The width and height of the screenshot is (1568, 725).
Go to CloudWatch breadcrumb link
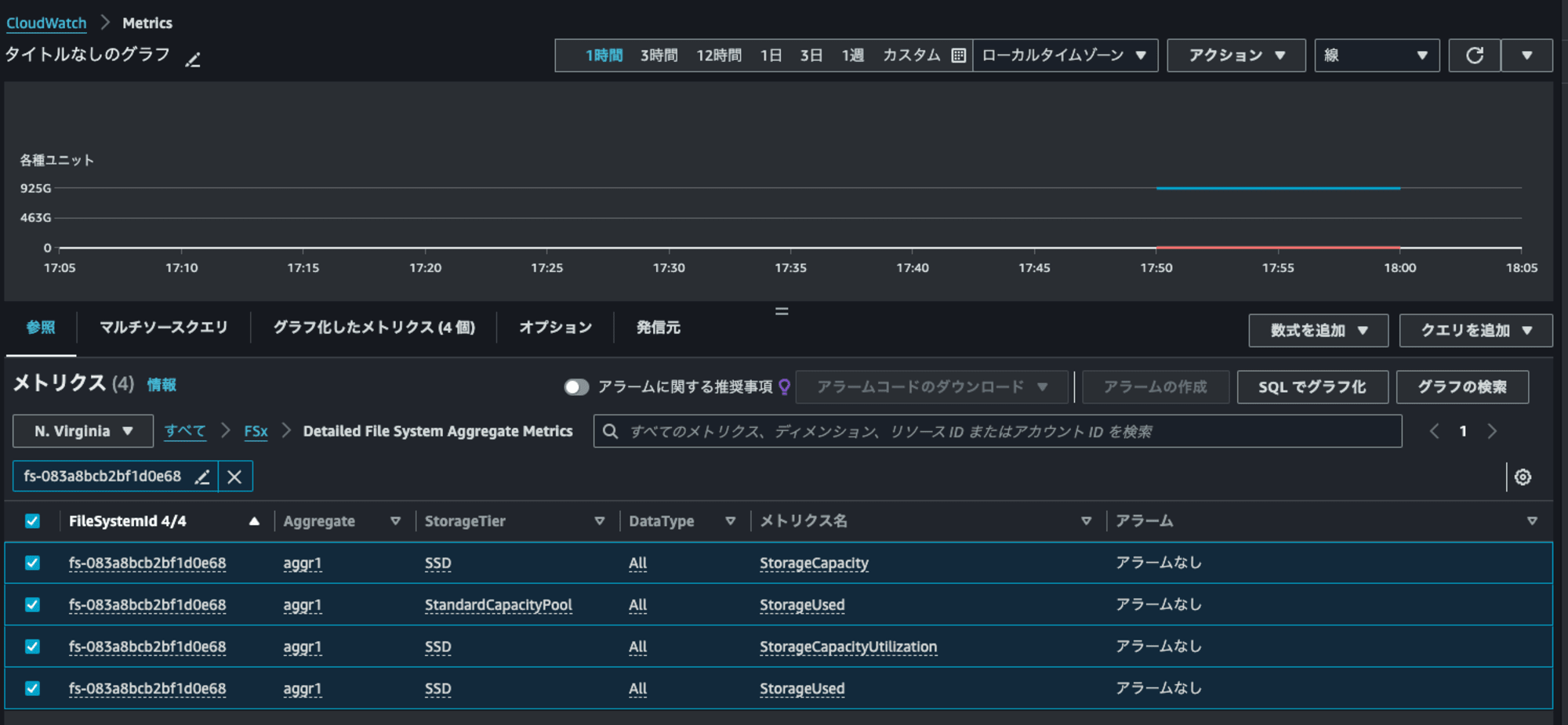pos(46,23)
